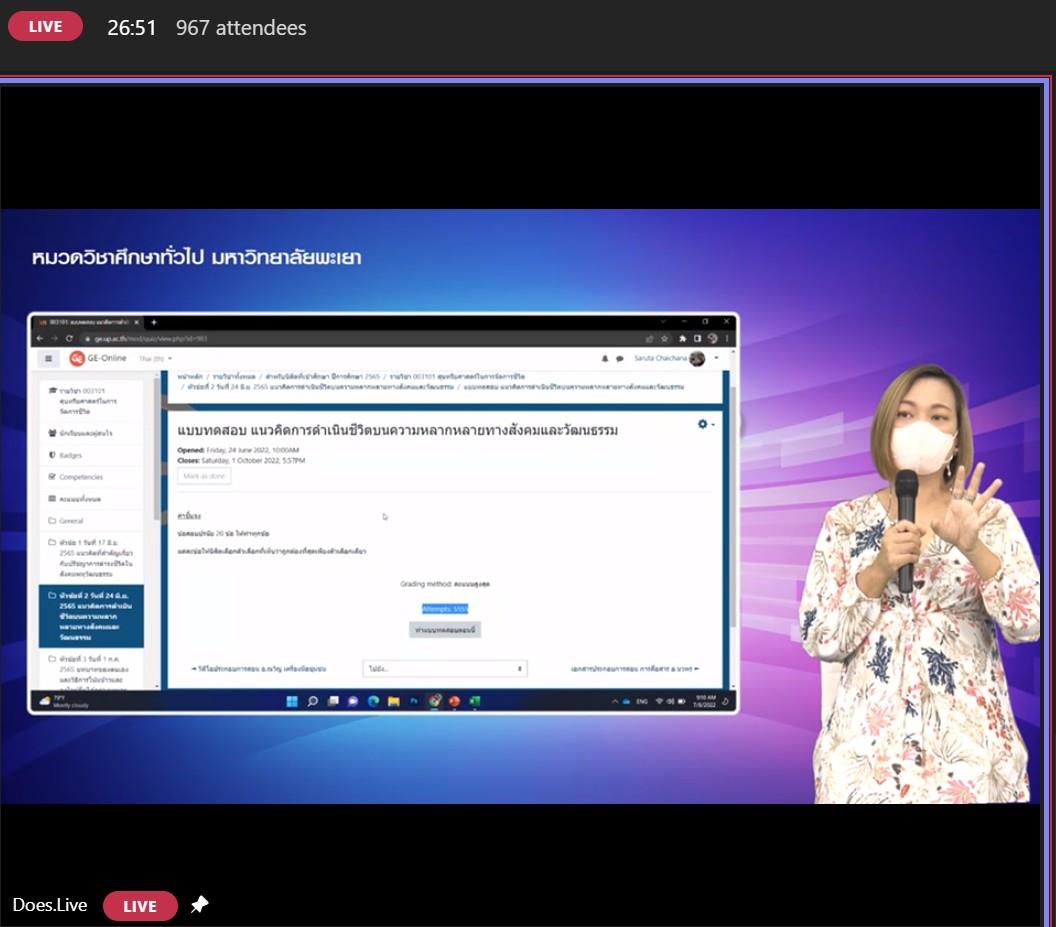Open Badges in the course sidebar
Viewport: 1056px width, 927px height.
click(70, 455)
